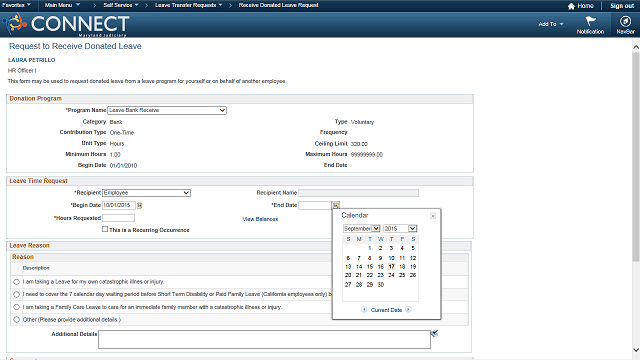Close the Calendar popup
The height and width of the screenshot is (360, 640).
pos(433,216)
